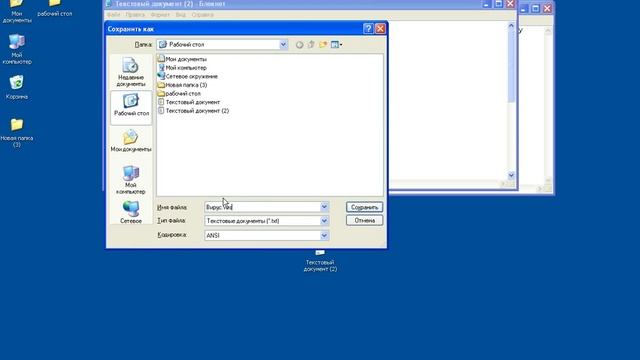
Task: Click Мои документы desktop icon
Action: [x=17, y=11]
